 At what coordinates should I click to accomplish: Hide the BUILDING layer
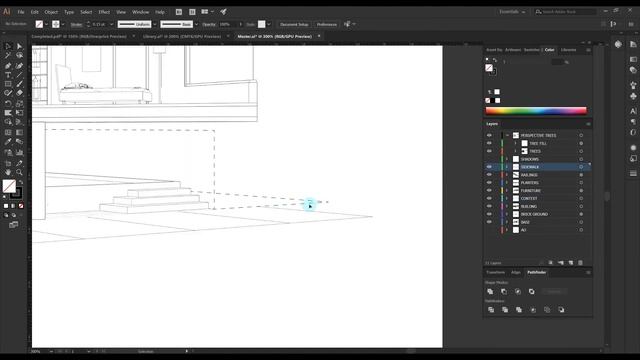point(489,206)
